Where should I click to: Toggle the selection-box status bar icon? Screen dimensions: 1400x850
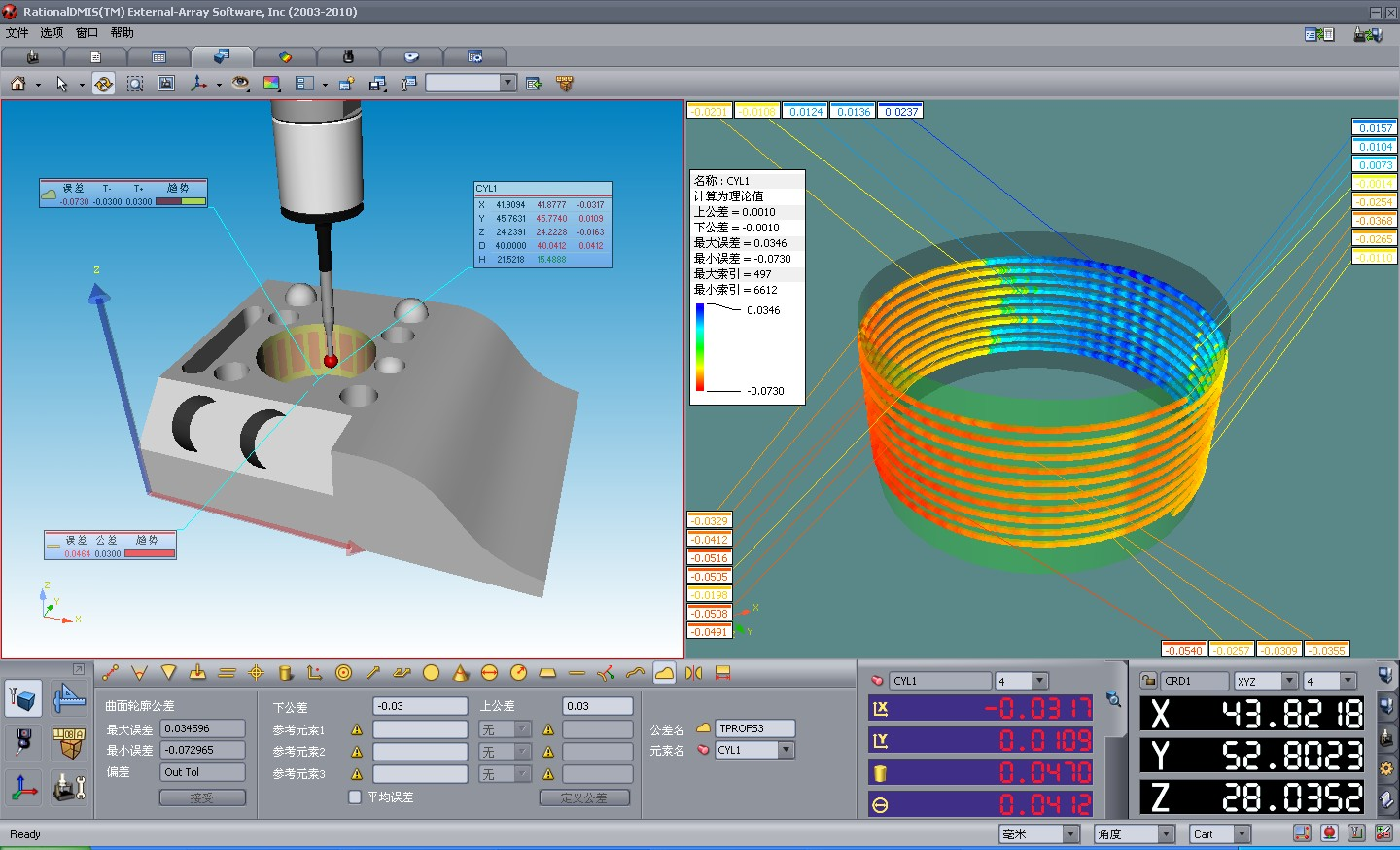click(1302, 833)
